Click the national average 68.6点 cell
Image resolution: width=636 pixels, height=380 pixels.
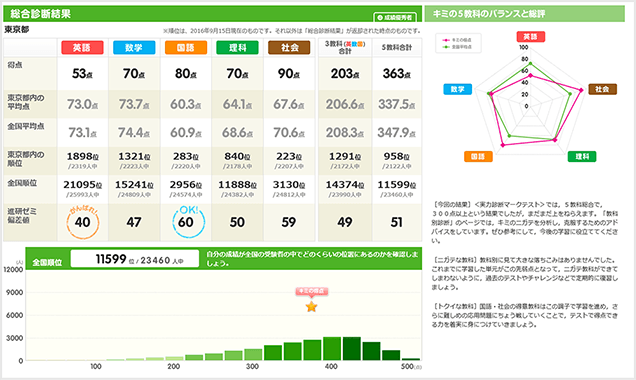click(x=237, y=133)
